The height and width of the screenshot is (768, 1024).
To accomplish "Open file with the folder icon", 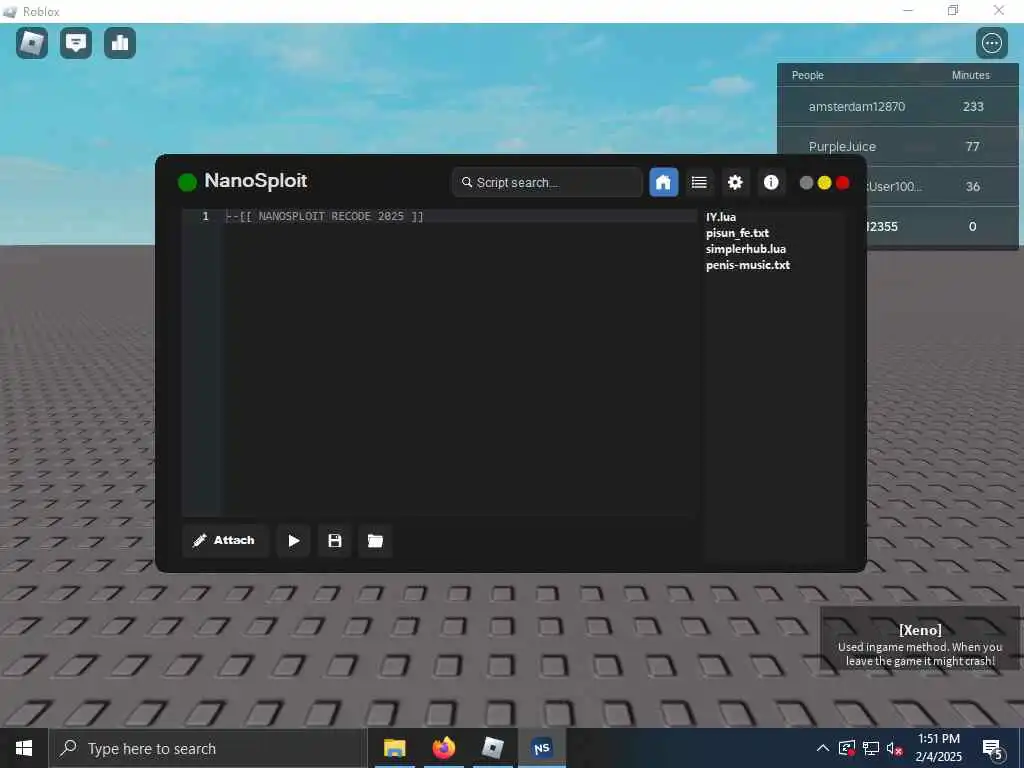I will [x=376, y=541].
